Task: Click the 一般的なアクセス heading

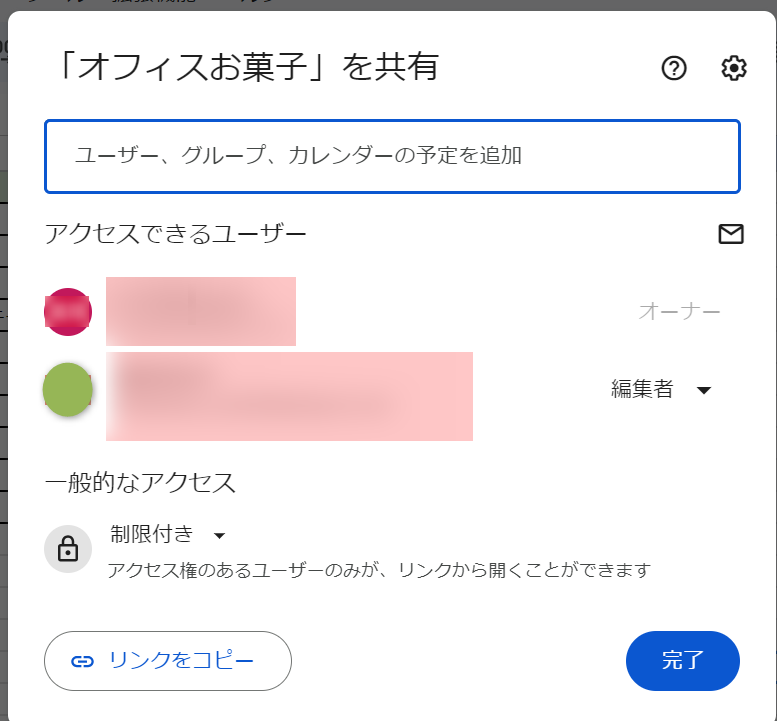Action: pyautogui.click(x=140, y=483)
